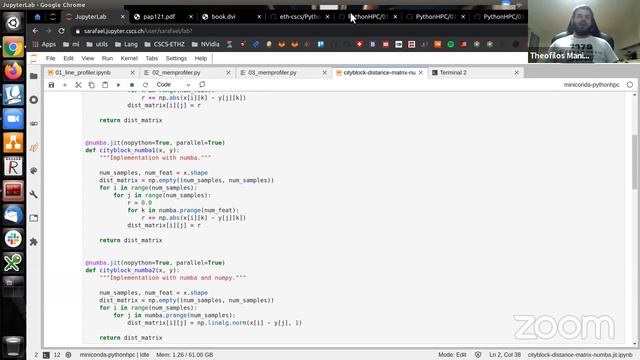Open the Property Inspector wrench sidebar icon

pos(34,194)
